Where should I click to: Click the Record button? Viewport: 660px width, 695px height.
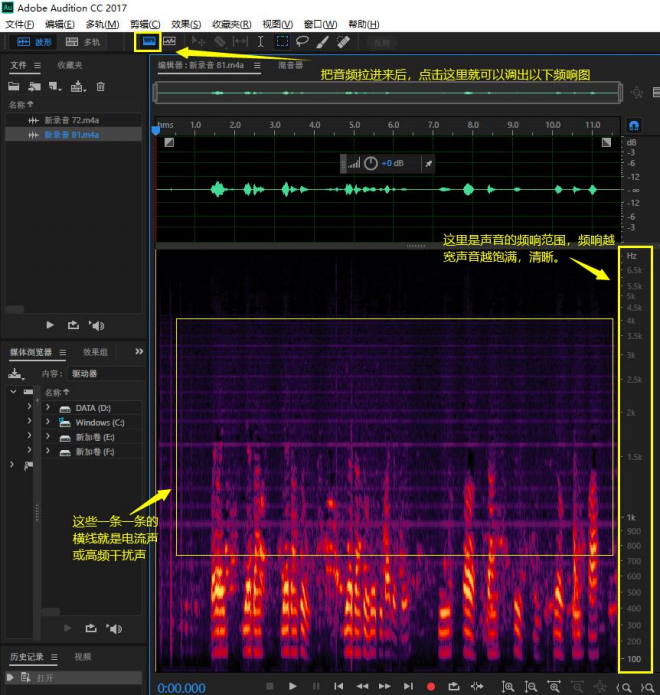click(430, 687)
